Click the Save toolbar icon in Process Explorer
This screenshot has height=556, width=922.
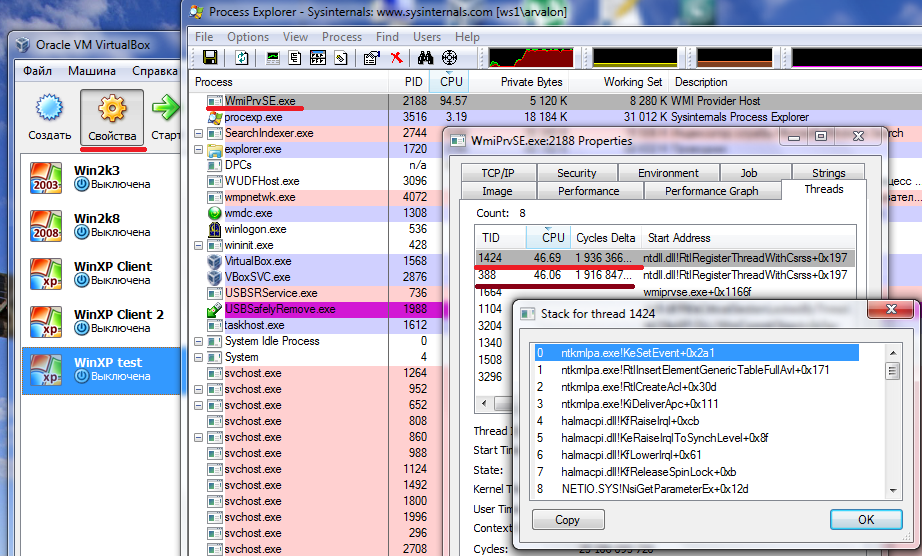210,57
